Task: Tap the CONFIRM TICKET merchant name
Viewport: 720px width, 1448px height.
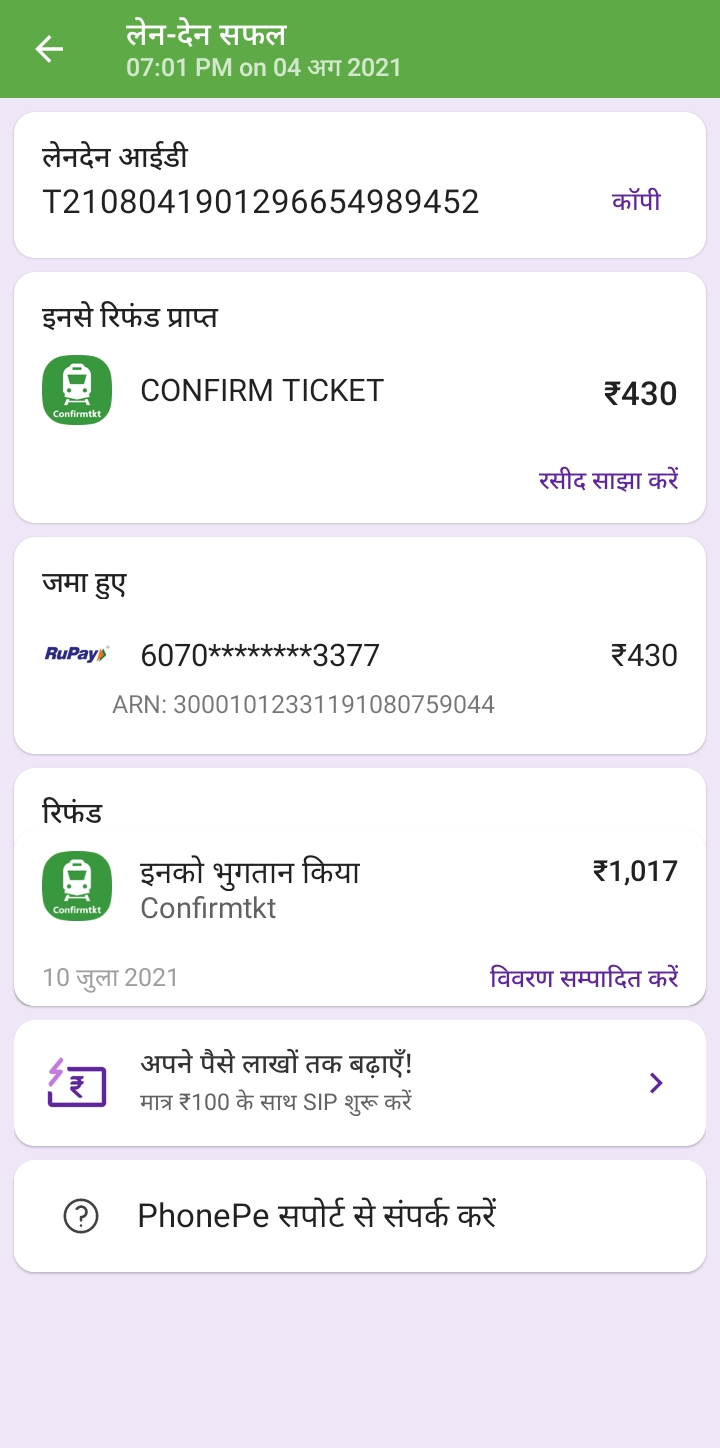Action: click(262, 390)
